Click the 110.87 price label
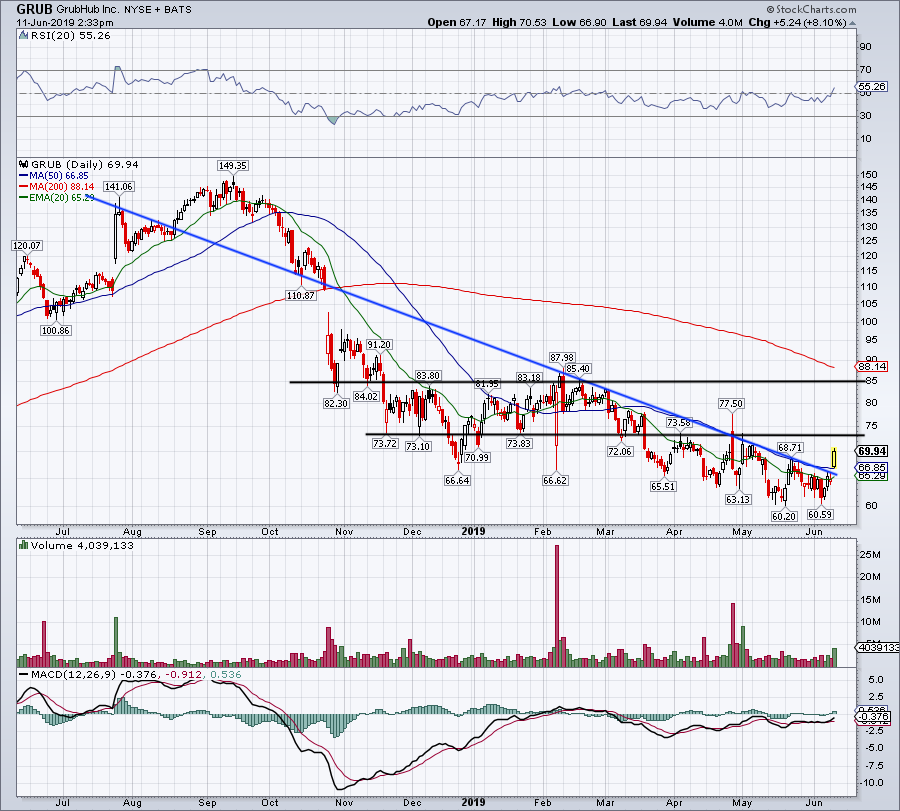Image resolution: width=900 pixels, height=811 pixels. tap(301, 295)
